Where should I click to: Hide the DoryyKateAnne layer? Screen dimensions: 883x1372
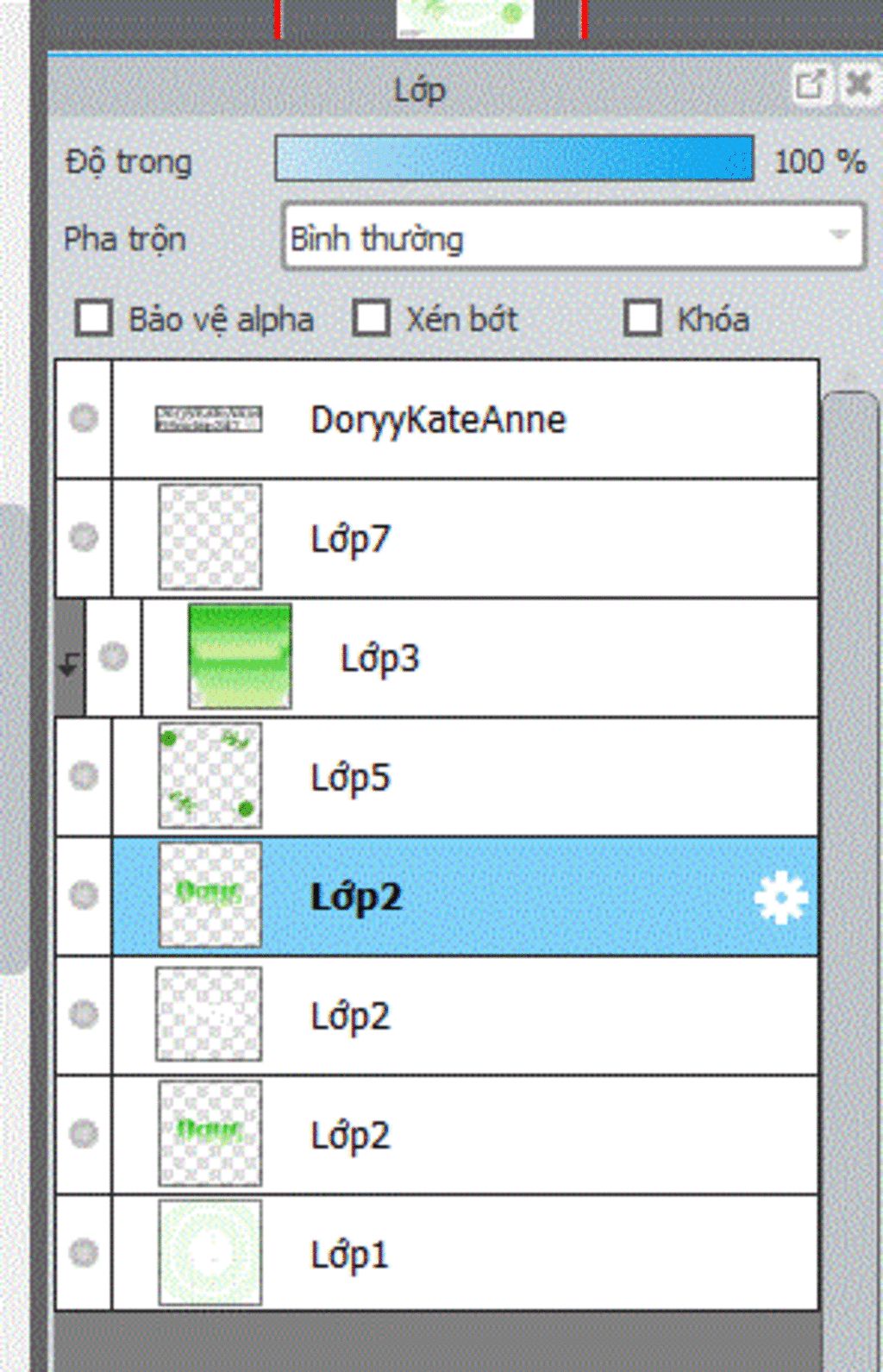point(84,418)
